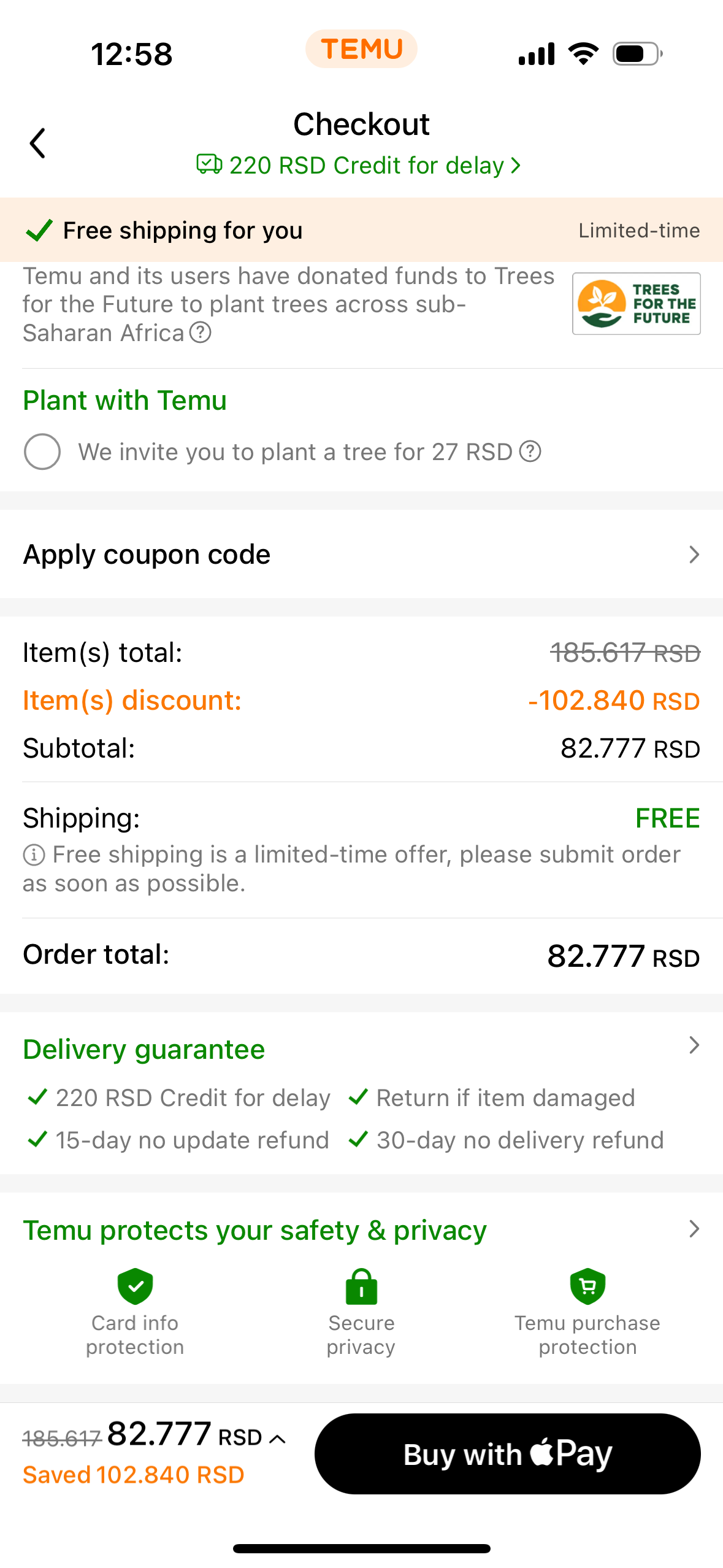Viewport: 723px width, 1568px height.
Task: Open the Delivery guarantee heading
Action: [x=144, y=1049]
